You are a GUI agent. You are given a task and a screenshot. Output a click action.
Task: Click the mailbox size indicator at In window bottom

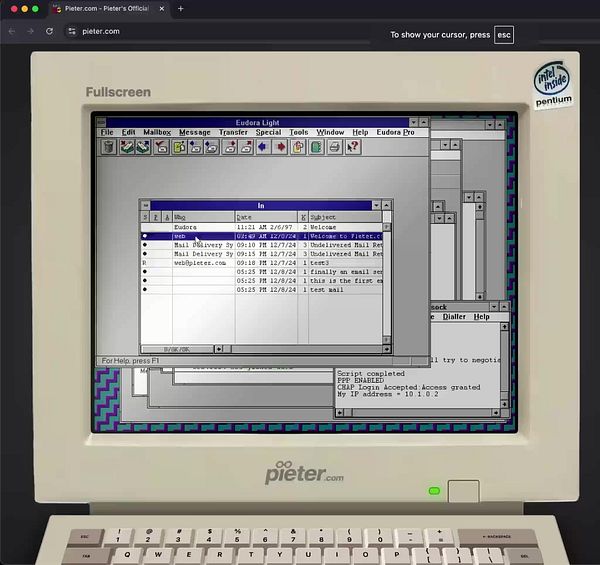click(x=177, y=349)
